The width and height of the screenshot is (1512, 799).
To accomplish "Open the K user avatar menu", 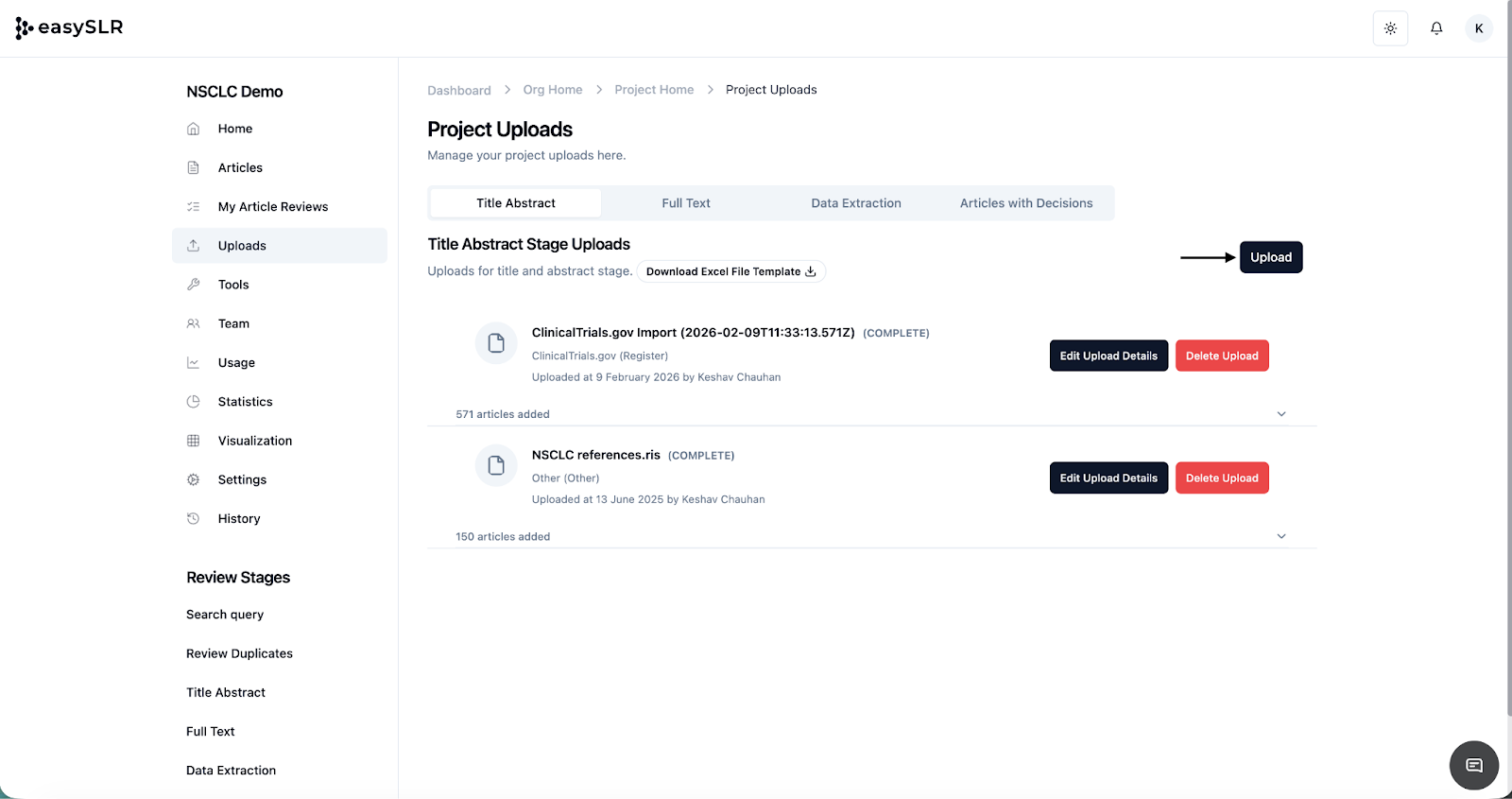I will pos(1479,28).
